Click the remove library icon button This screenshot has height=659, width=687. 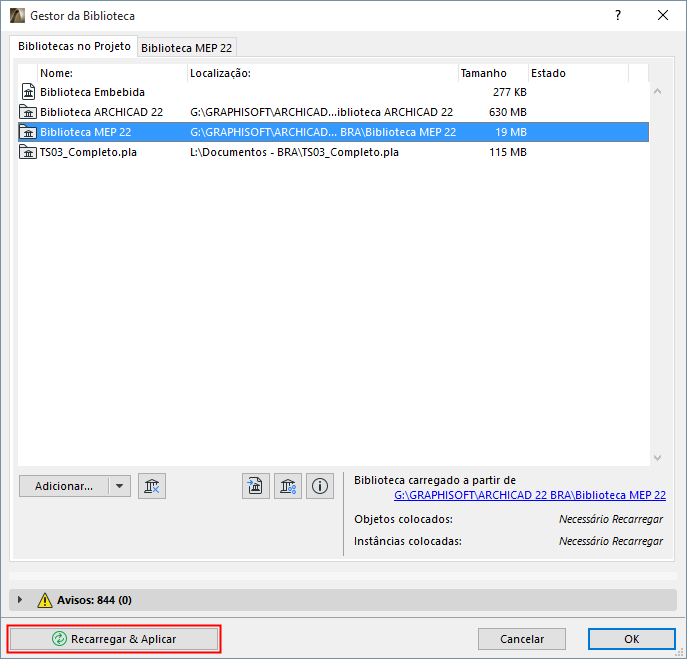152,486
